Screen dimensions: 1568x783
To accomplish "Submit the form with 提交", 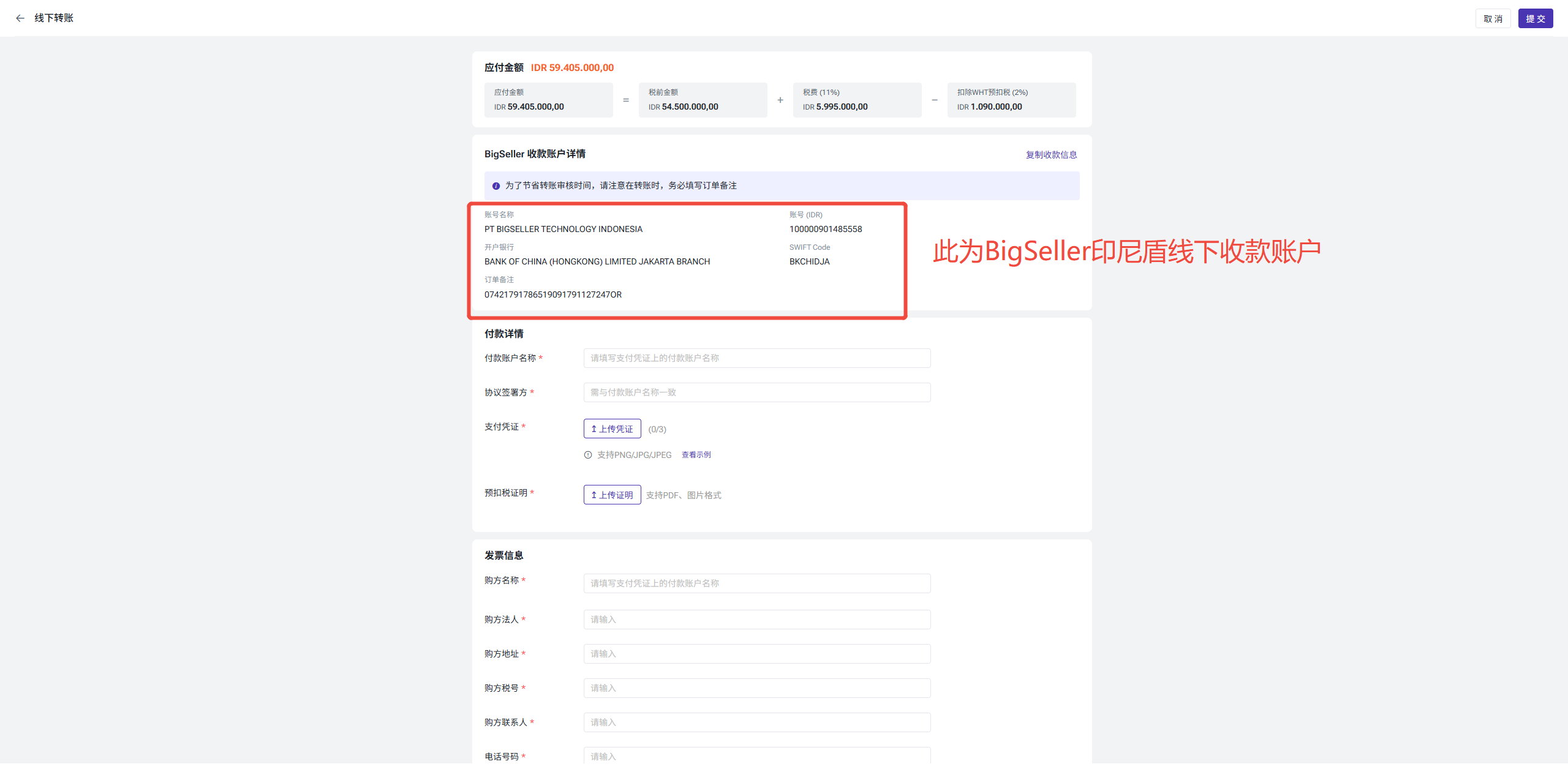I will (1536, 18).
